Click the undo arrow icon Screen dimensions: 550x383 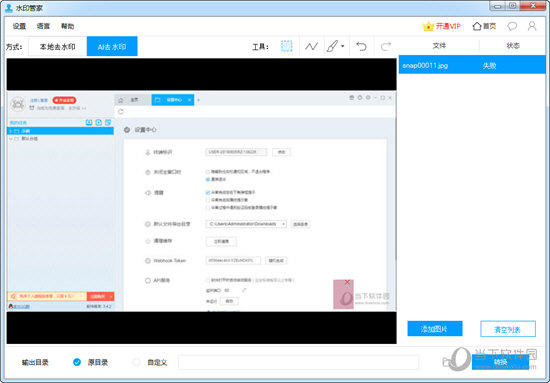[361, 46]
